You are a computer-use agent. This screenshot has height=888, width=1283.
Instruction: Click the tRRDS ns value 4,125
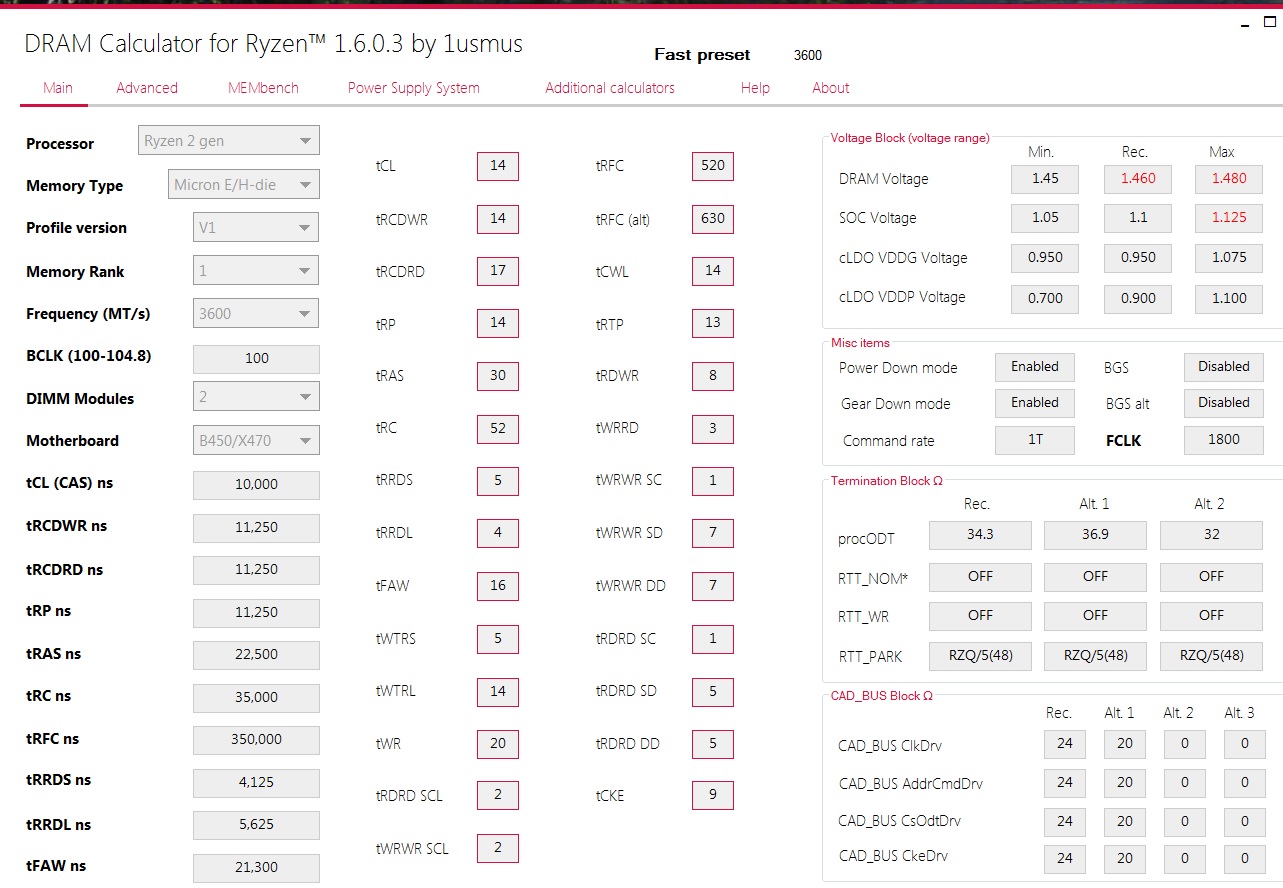tap(256, 782)
